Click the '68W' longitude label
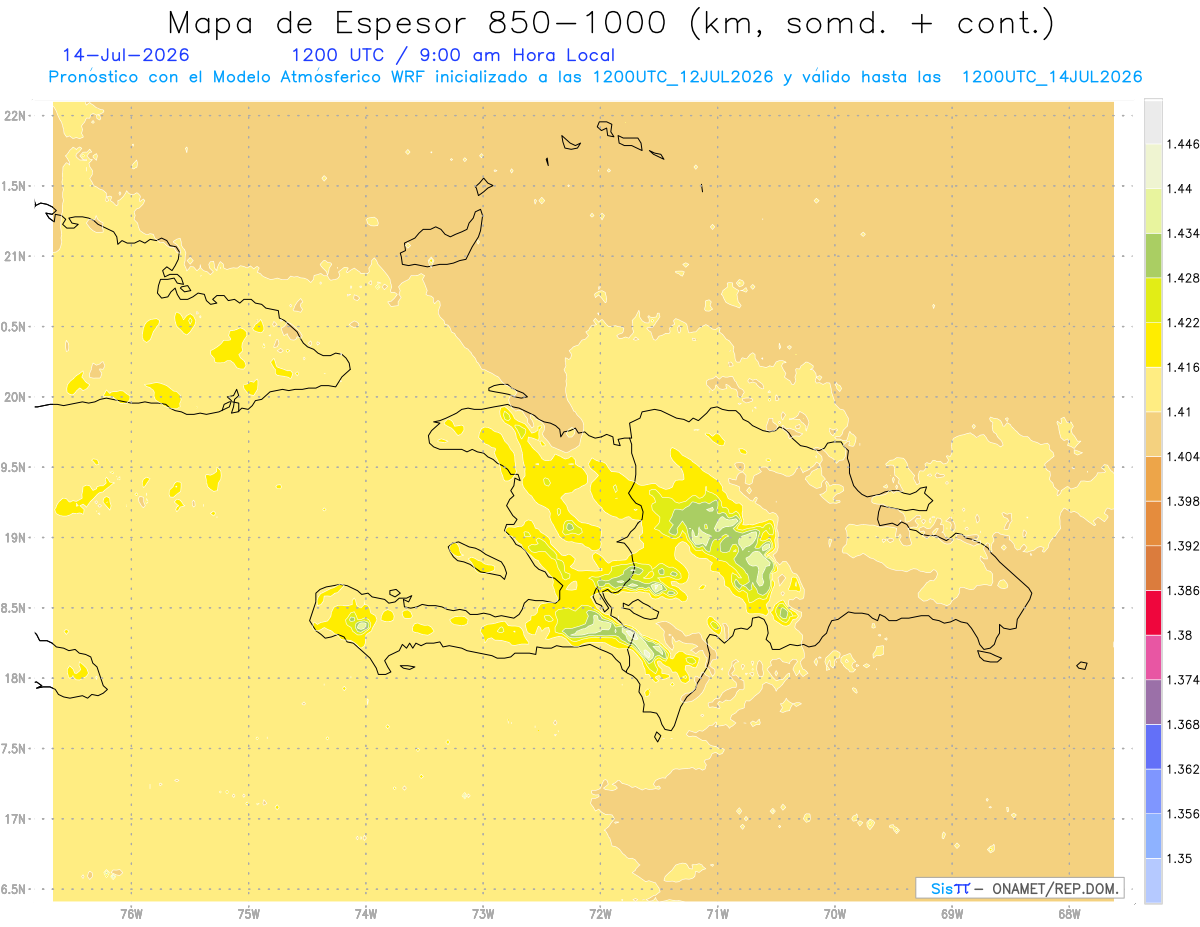 coord(1069,914)
